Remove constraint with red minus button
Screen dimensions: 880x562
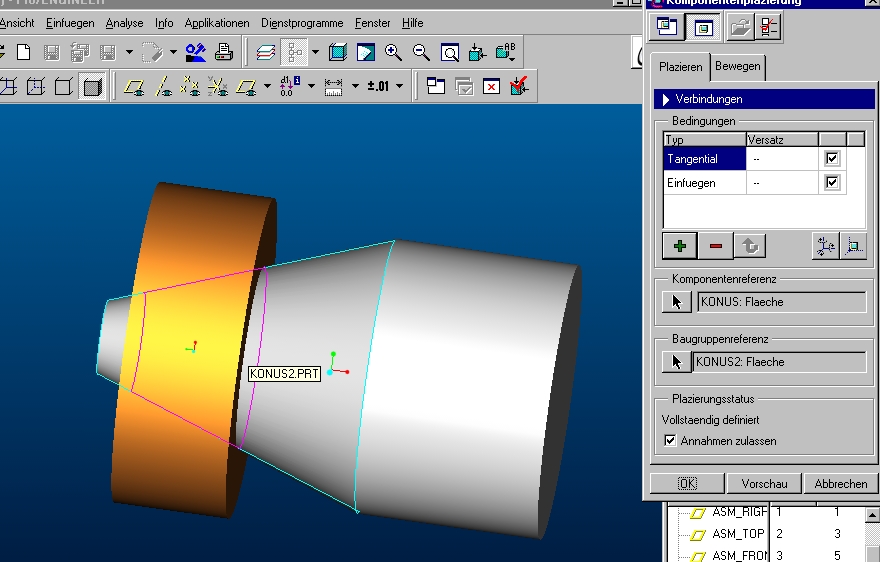715,245
